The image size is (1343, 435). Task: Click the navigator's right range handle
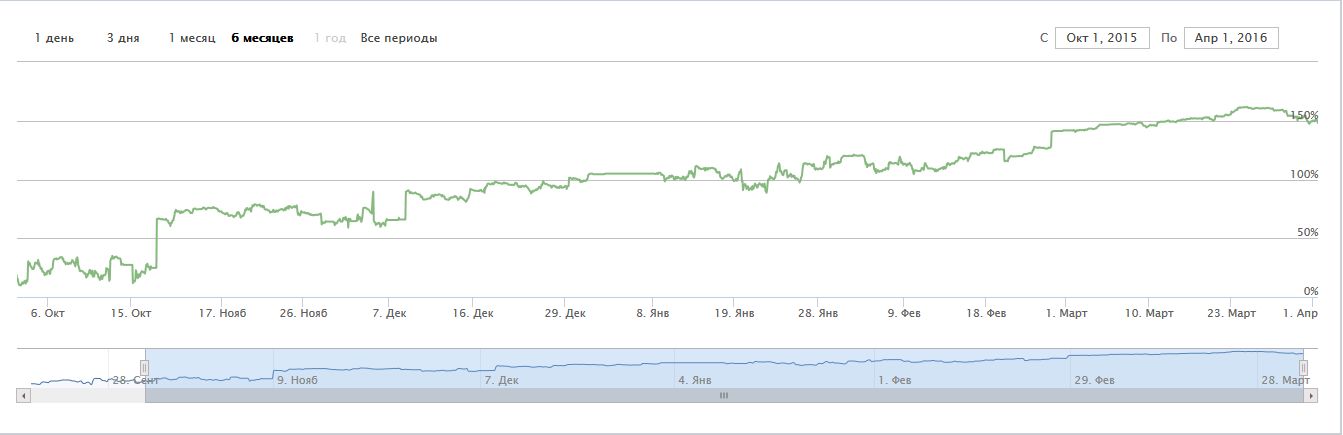1303,368
